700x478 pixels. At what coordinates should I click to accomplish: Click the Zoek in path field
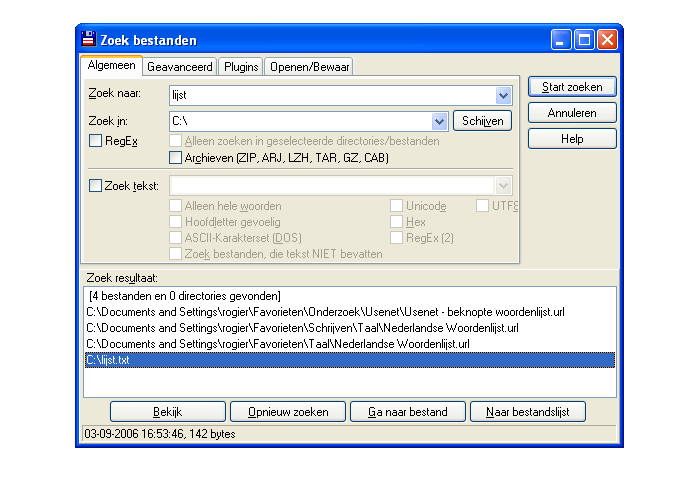(x=300, y=121)
